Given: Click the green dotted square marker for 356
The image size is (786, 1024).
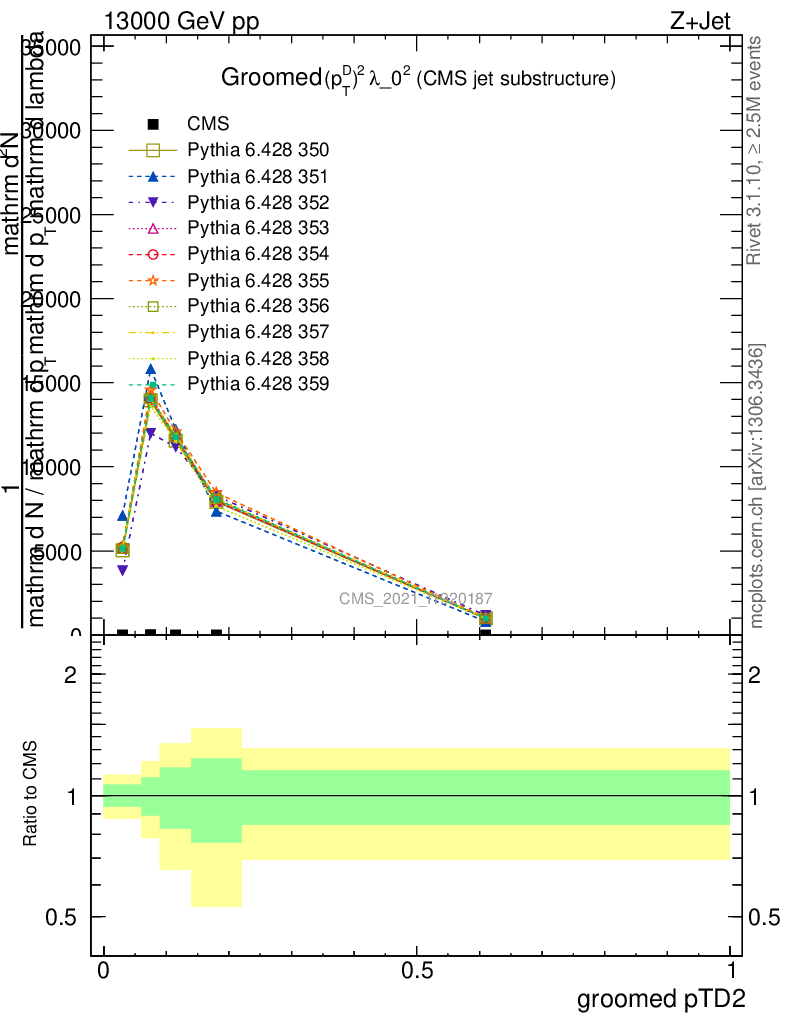Looking at the screenshot, I should pyautogui.click(x=153, y=306).
